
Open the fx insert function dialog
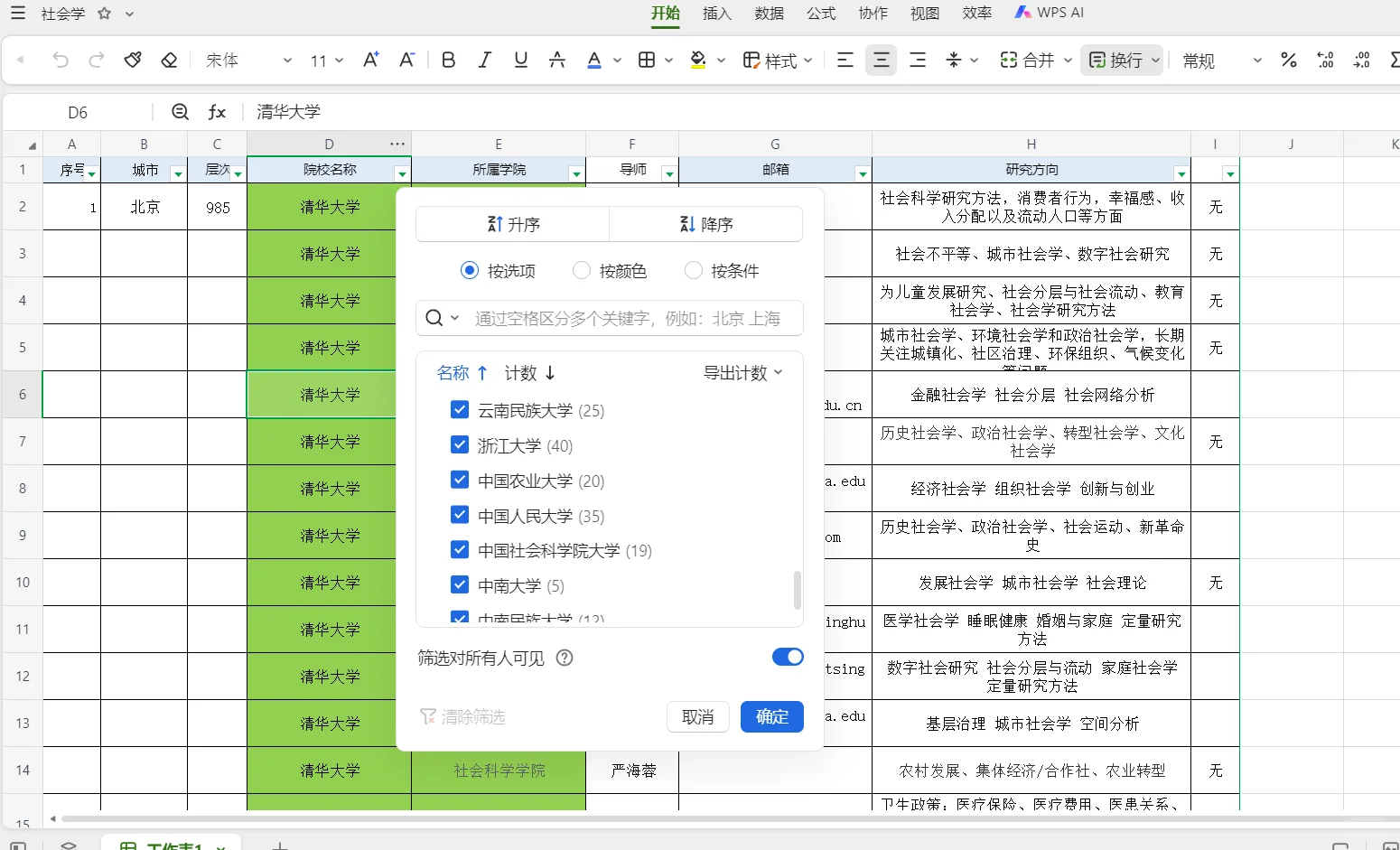pos(217,112)
